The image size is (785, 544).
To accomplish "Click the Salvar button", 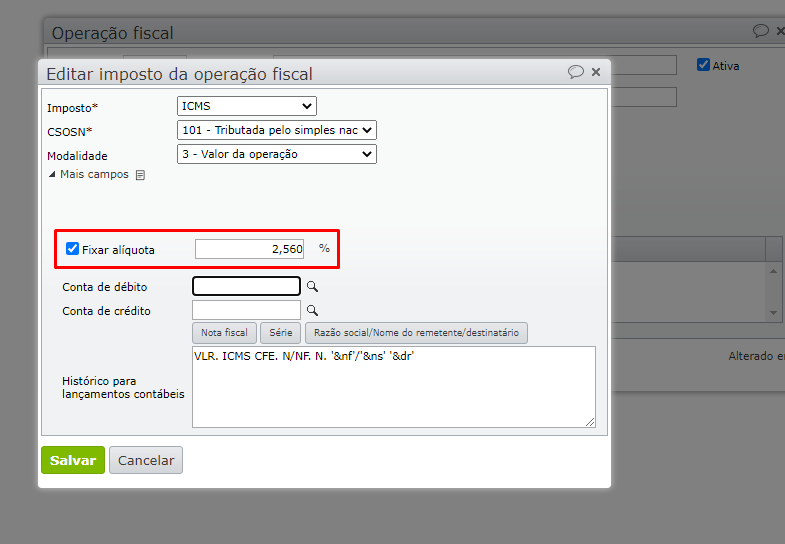I will pyautogui.click(x=73, y=460).
